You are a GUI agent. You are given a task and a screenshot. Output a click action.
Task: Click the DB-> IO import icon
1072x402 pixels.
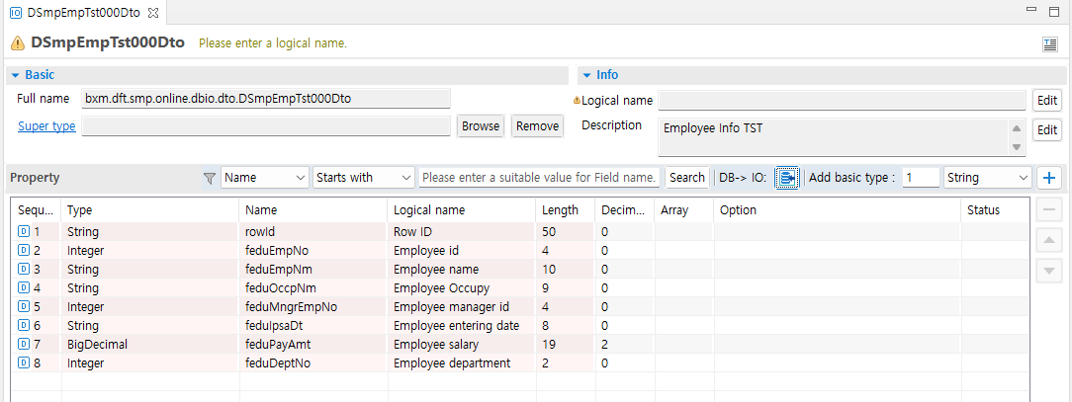pyautogui.click(x=787, y=178)
